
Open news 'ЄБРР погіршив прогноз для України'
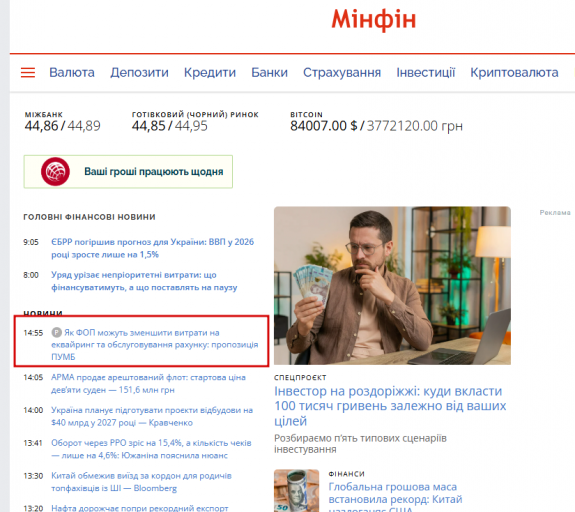click(x=153, y=248)
